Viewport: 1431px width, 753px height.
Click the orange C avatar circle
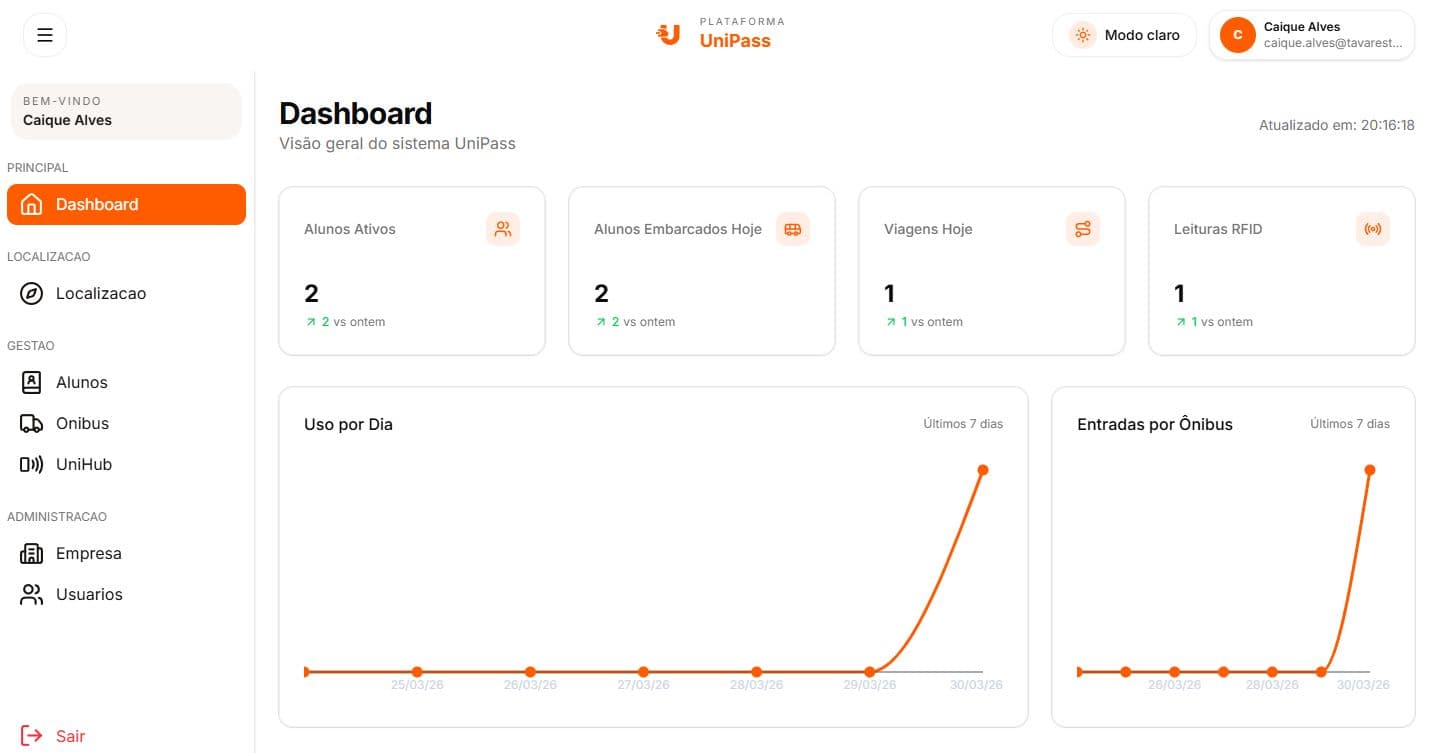pos(1238,35)
